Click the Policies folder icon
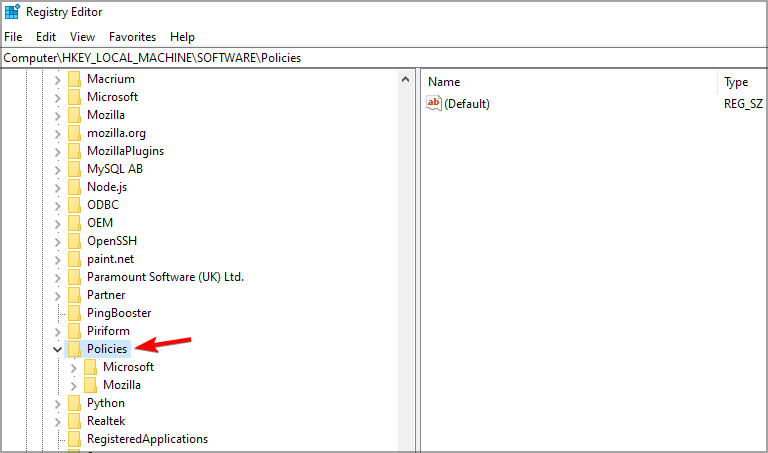This screenshot has height=453, width=768. pyautogui.click(x=74, y=349)
